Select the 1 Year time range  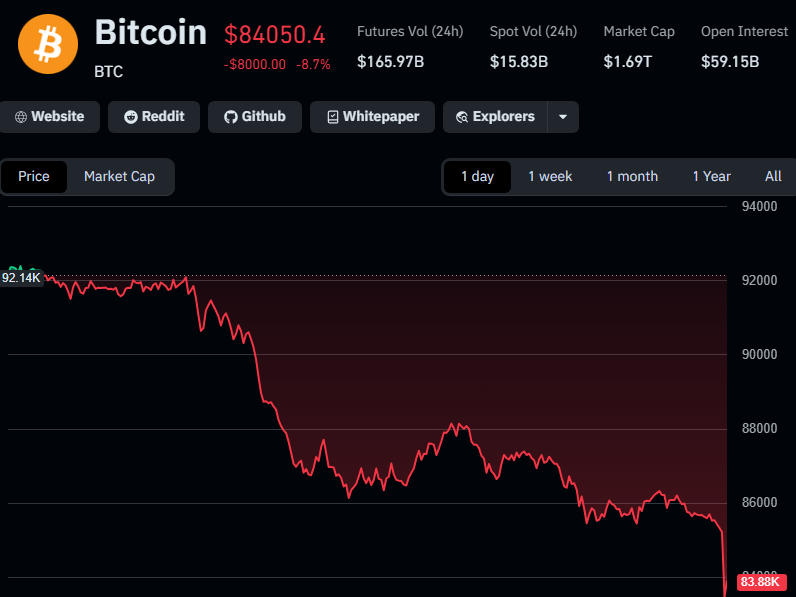pyautogui.click(x=711, y=176)
